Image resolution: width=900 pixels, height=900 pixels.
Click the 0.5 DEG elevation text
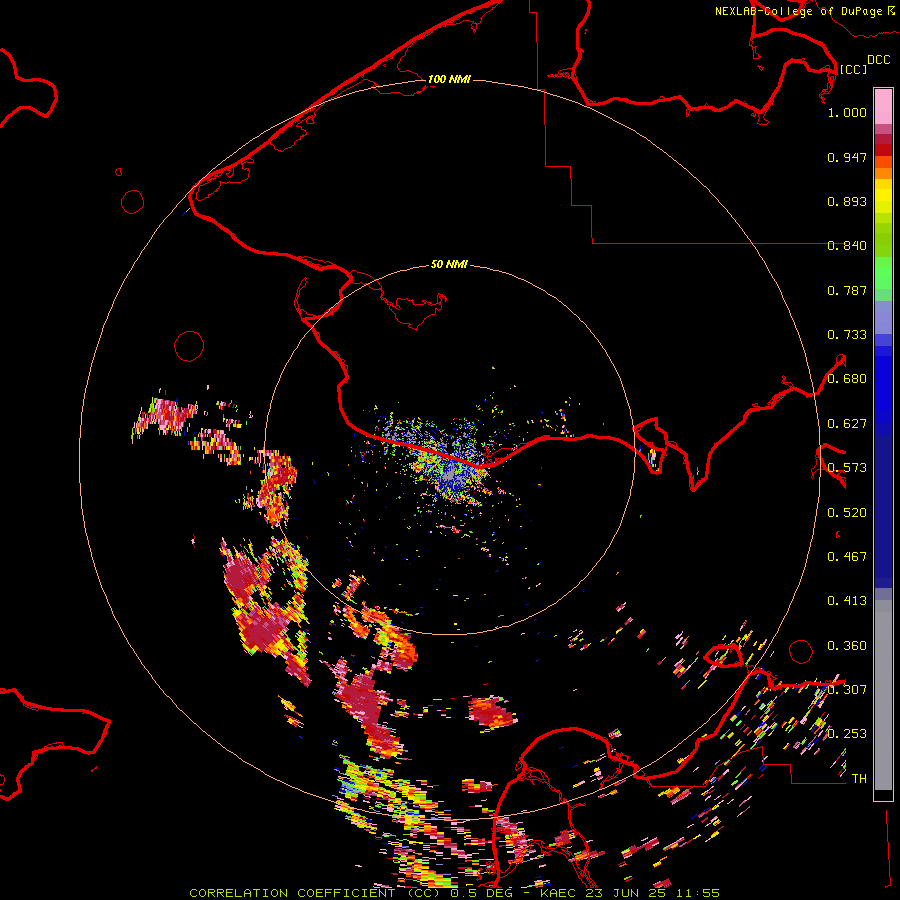481,893
